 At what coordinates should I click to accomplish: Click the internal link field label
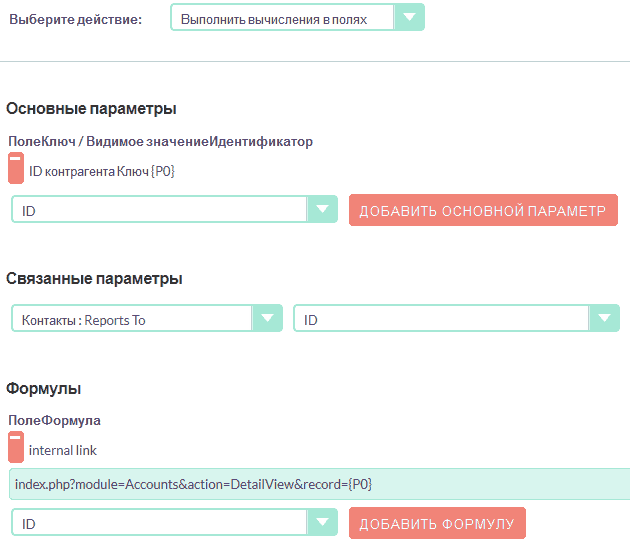point(63,451)
